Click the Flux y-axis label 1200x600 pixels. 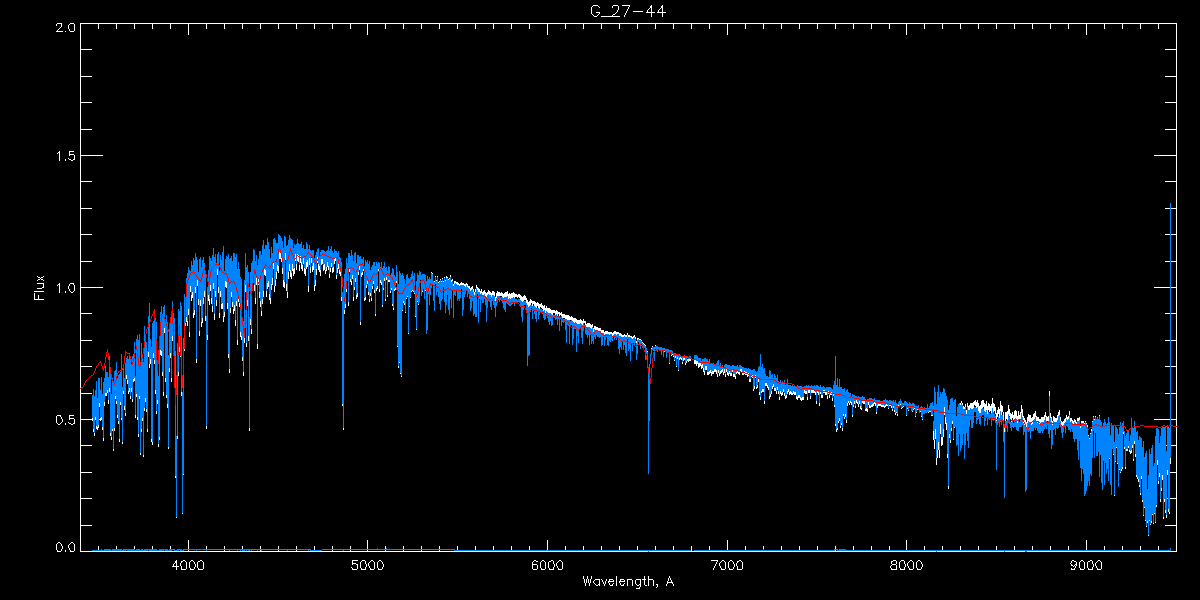tap(40, 288)
